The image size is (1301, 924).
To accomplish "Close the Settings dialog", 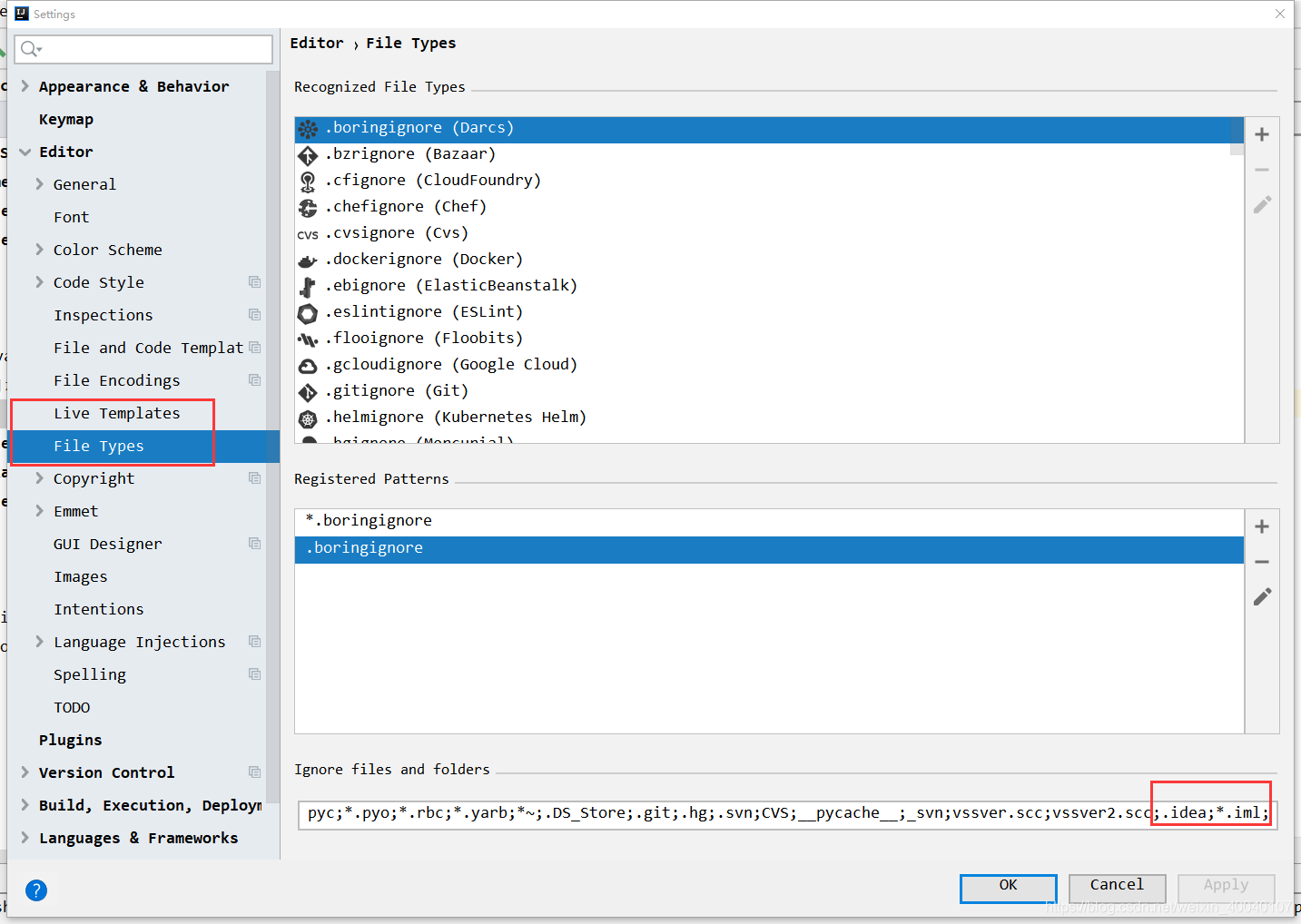I will pos(1280,14).
